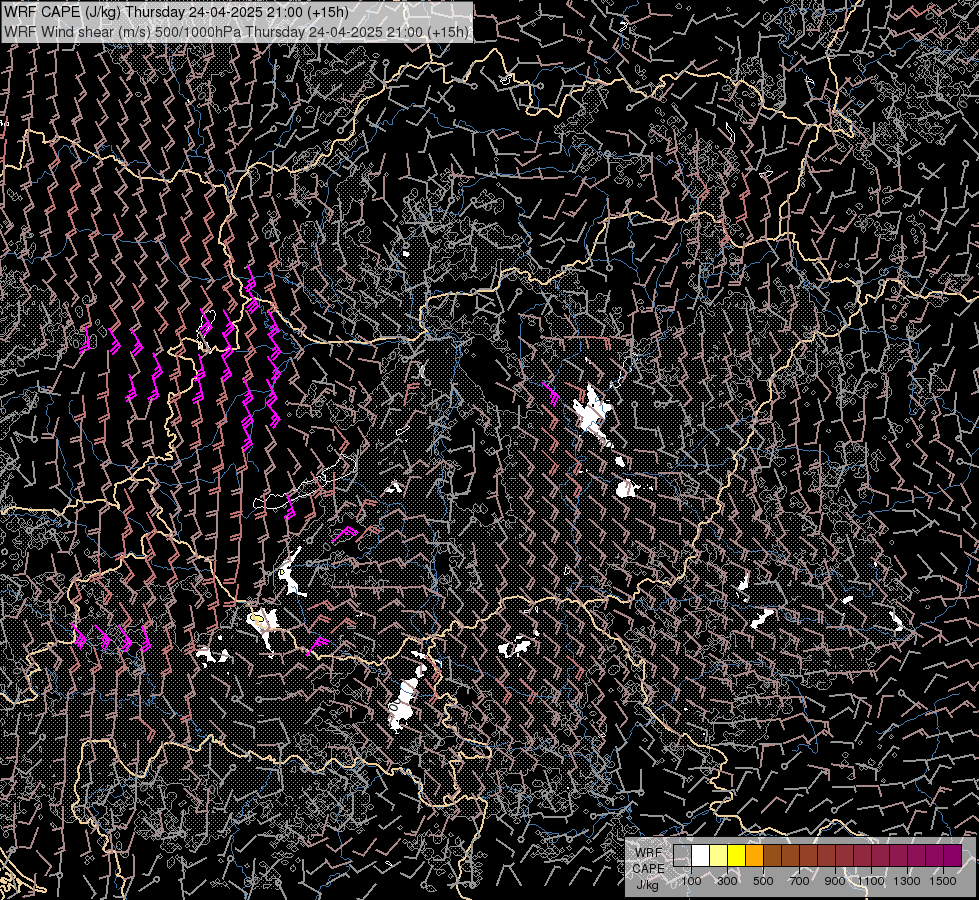Click the WRF Wind shear title line

pos(236,32)
